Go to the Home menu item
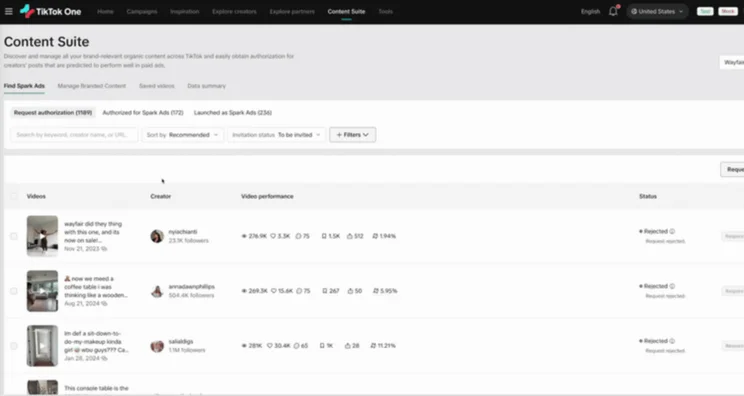This screenshot has height=396, width=744. 105,11
